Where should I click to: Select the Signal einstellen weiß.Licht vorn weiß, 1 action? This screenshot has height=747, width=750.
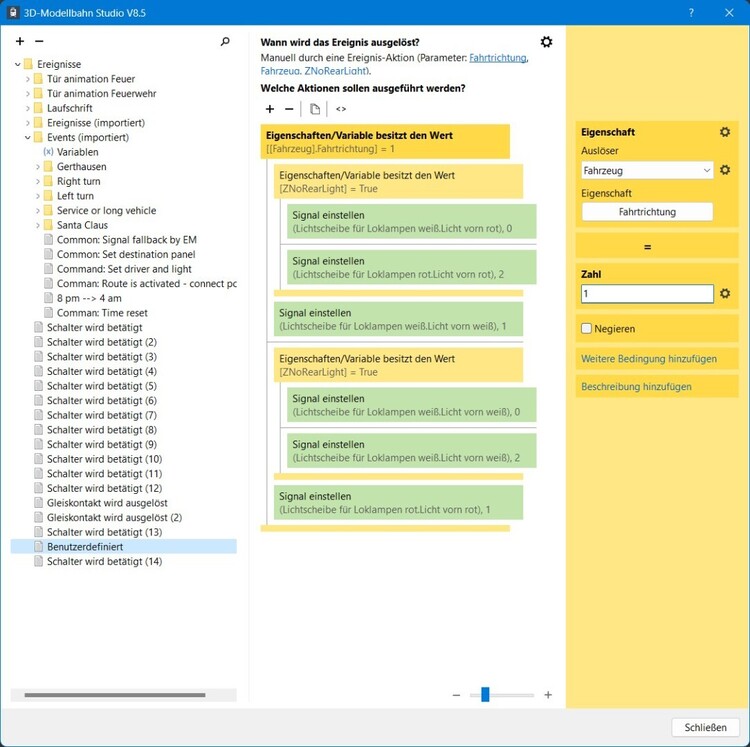398,319
